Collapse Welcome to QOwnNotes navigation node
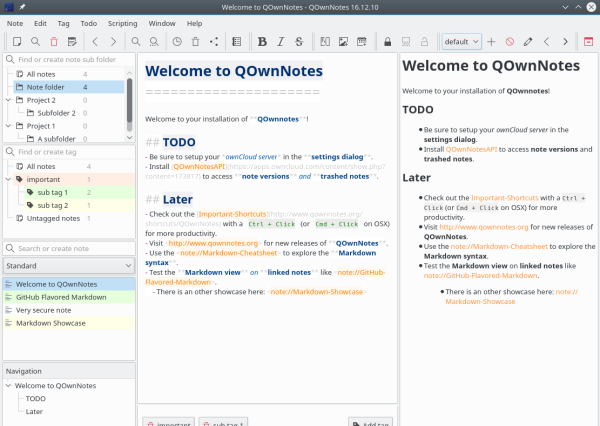The height and width of the screenshot is (426, 600). tap(8, 385)
